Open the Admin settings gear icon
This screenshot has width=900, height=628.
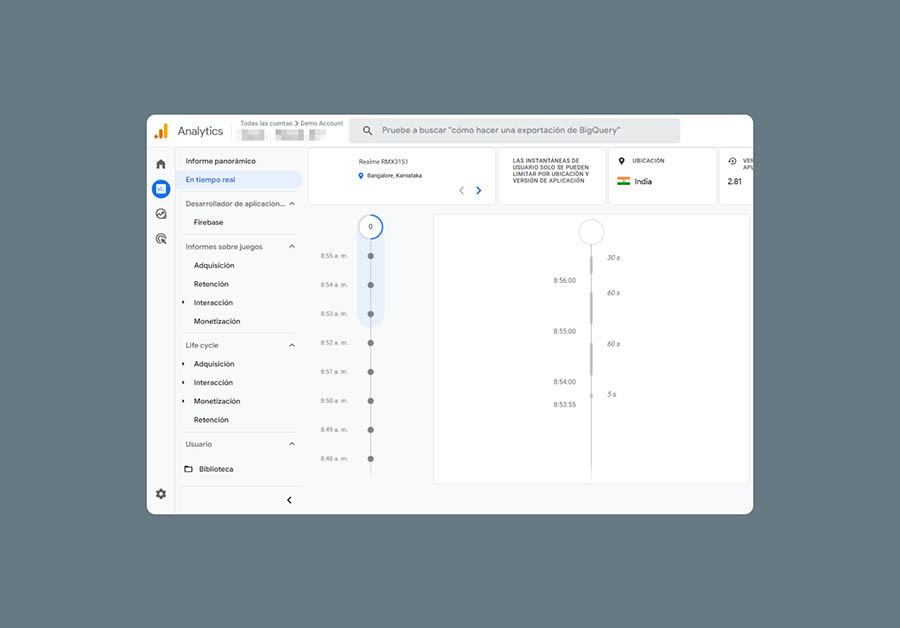click(x=161, y=494)
